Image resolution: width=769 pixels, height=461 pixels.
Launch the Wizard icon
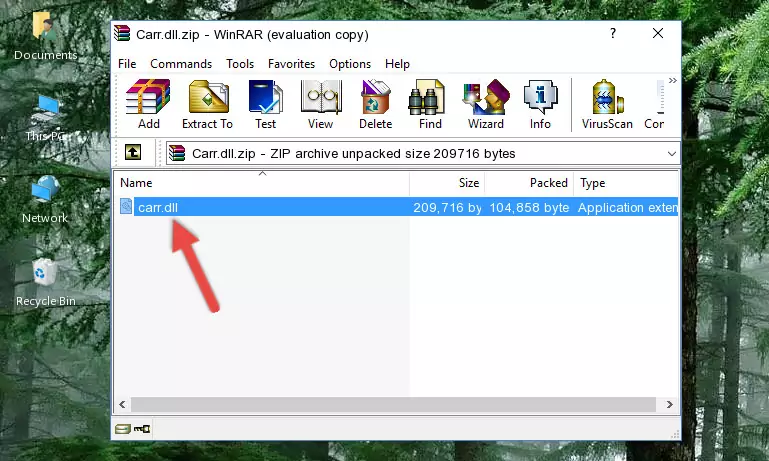pyautogui.click(x=486, y=104)
